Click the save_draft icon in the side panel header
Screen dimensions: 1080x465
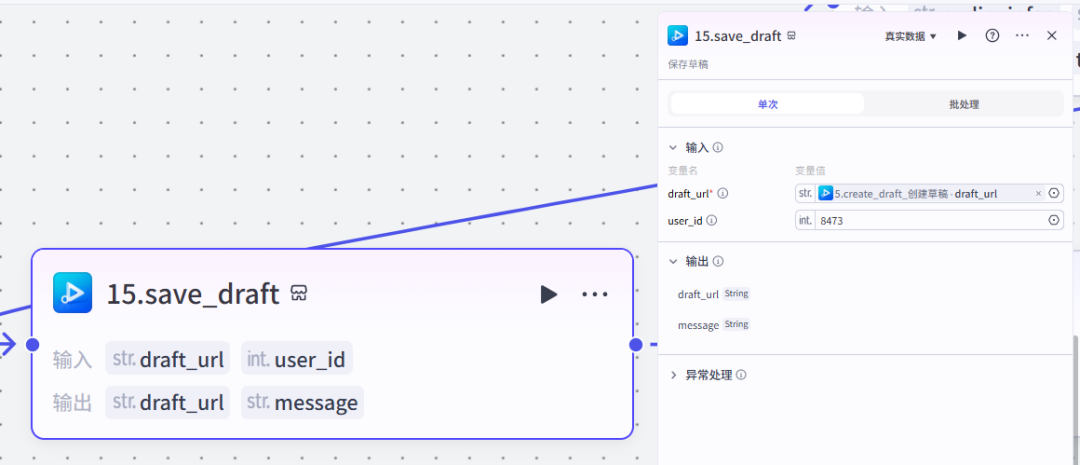(x=678, y=36)
